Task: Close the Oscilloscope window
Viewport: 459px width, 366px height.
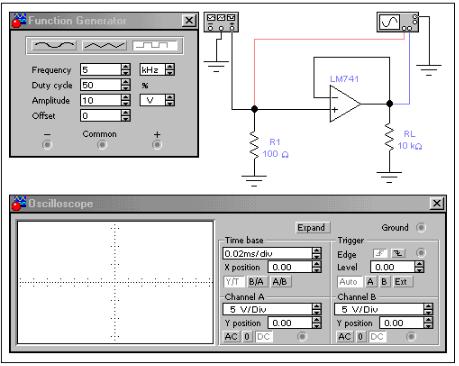Action: (x=437, y=203)
